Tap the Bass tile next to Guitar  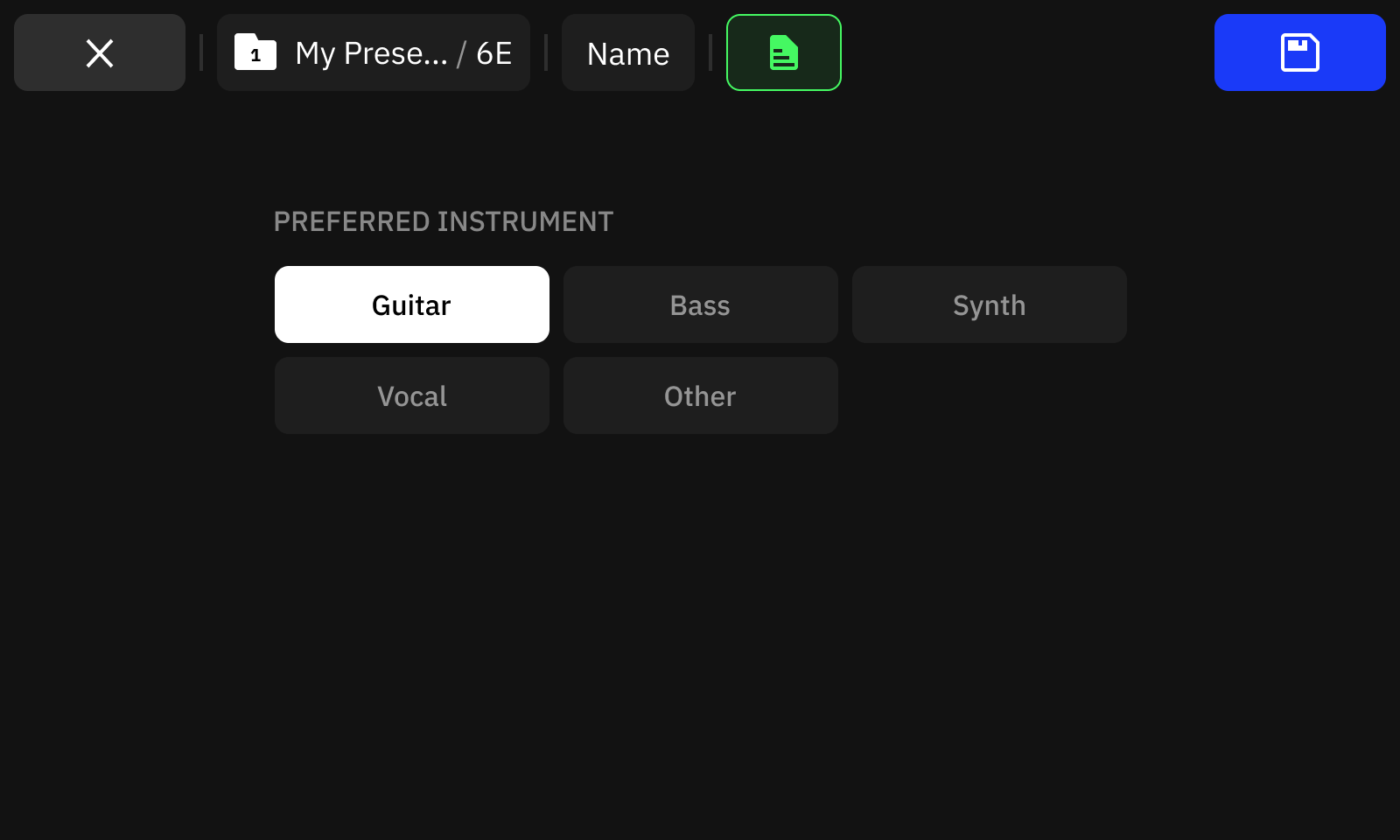[701, 304]
